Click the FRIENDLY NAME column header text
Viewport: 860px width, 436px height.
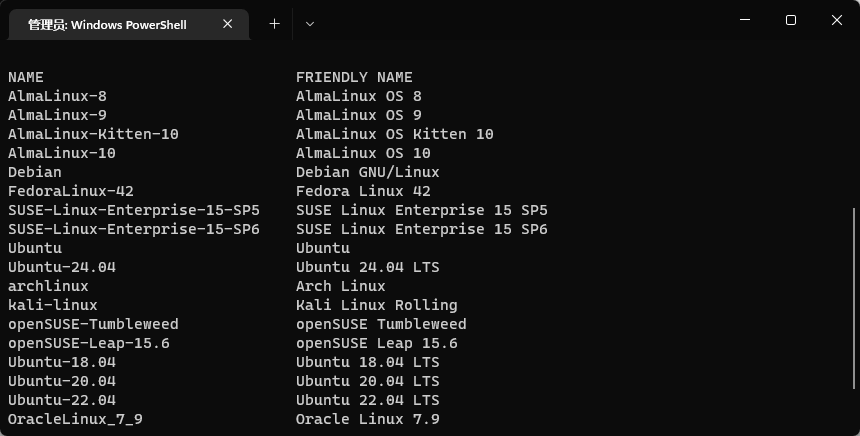click(354, 77)
